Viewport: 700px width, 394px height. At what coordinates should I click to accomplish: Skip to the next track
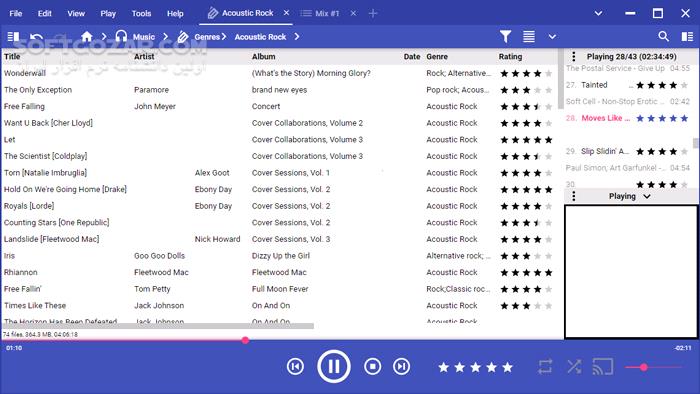[x=401, y=367]
